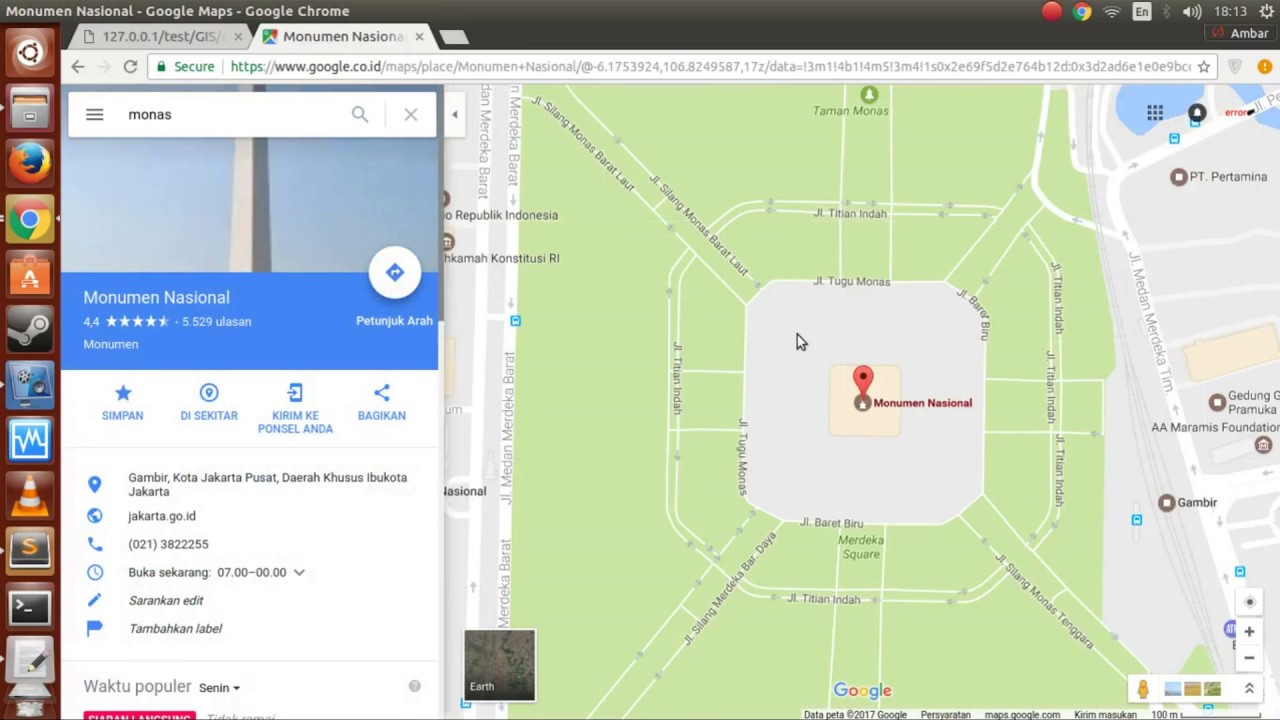Screen dimensions: 1280x720
Task: Open VLC from the launcher
Action: click(30, 495)
